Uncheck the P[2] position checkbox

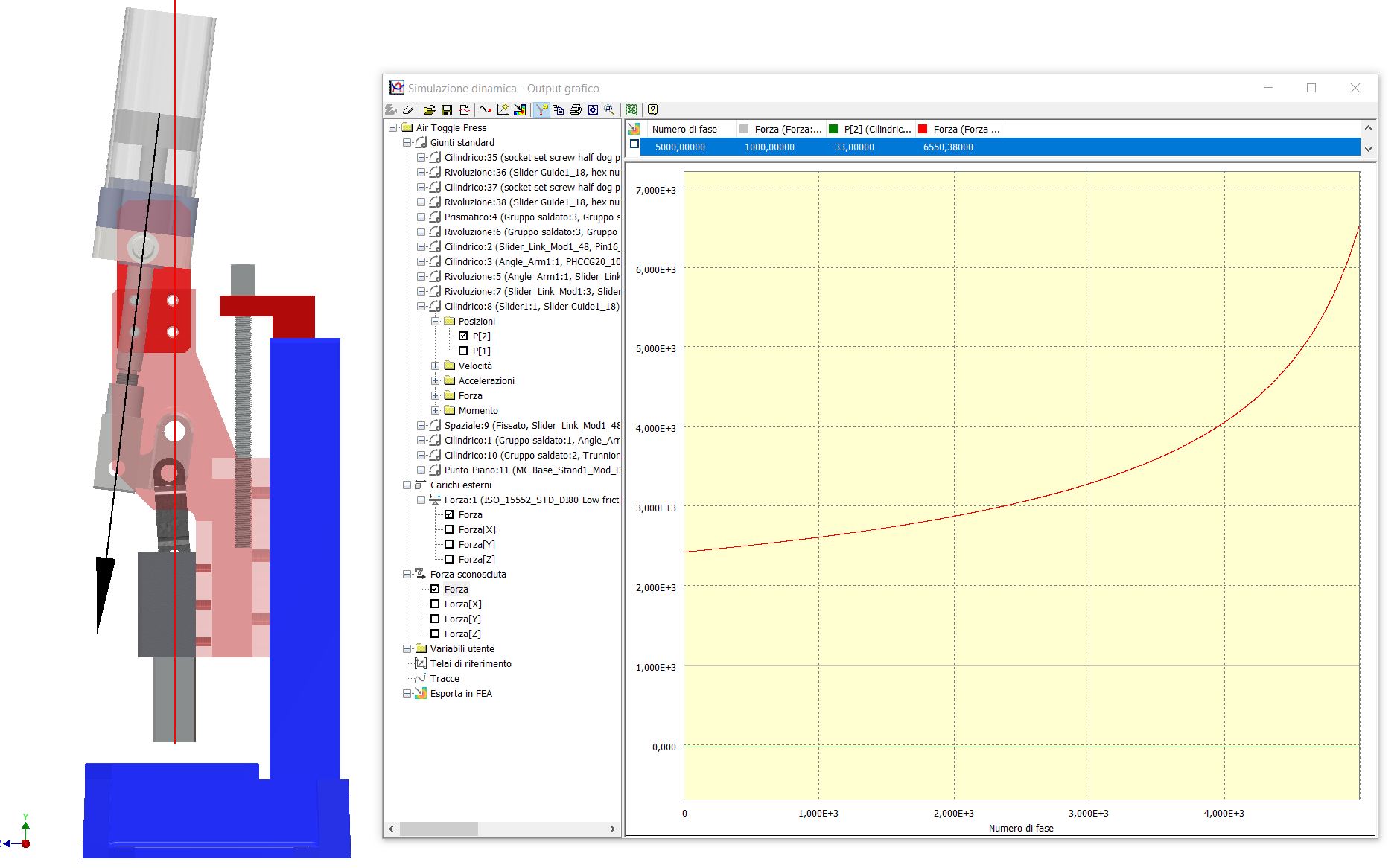463,336
